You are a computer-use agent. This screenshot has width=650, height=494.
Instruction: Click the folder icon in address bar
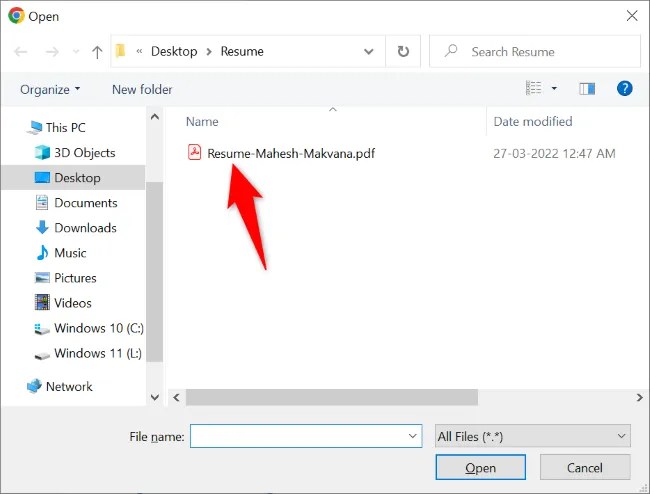[121, 51]
